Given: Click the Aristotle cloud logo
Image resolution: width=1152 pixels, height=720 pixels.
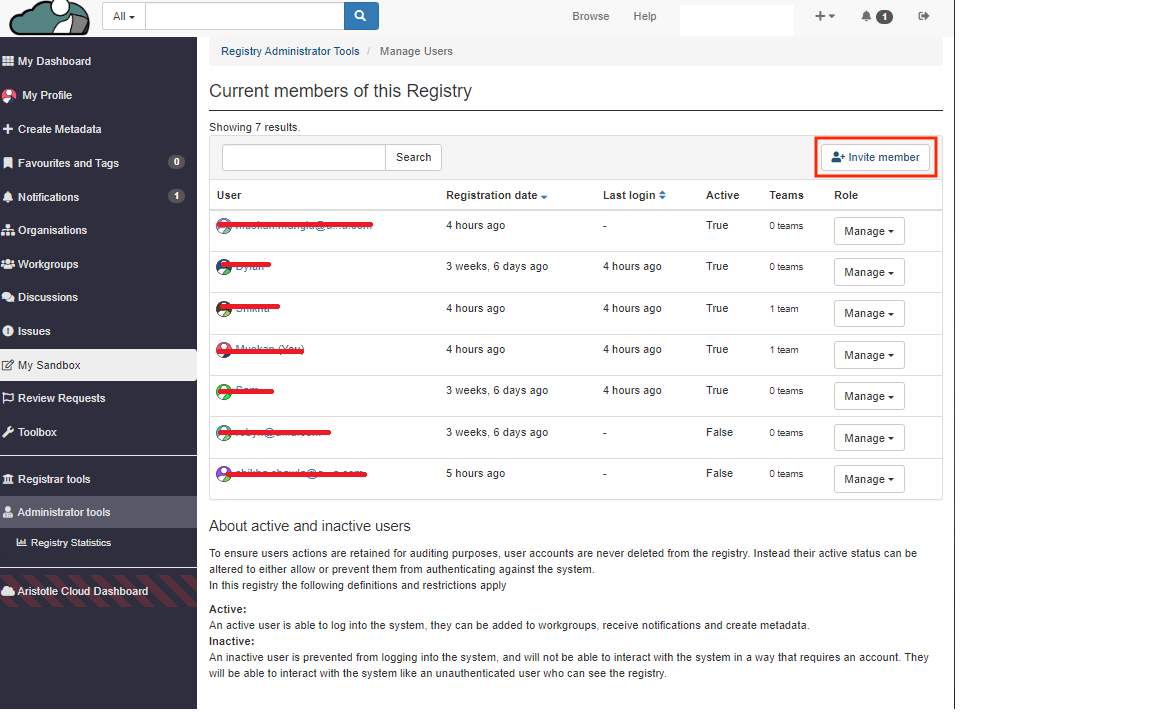Looking at the screenshot, I should click(x=49, y=17).
